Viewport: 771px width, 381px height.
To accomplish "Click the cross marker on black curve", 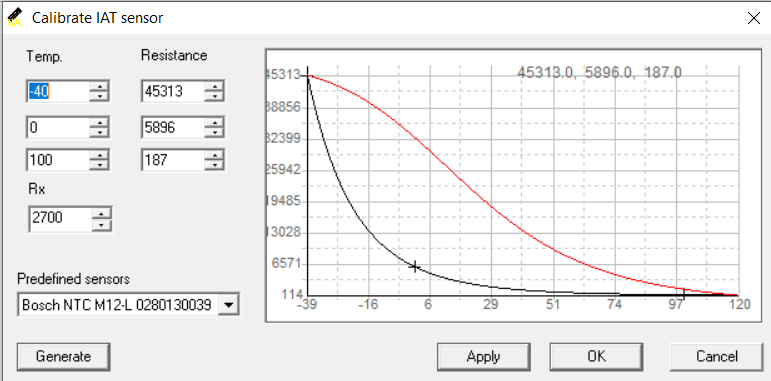I will (415, 267).
